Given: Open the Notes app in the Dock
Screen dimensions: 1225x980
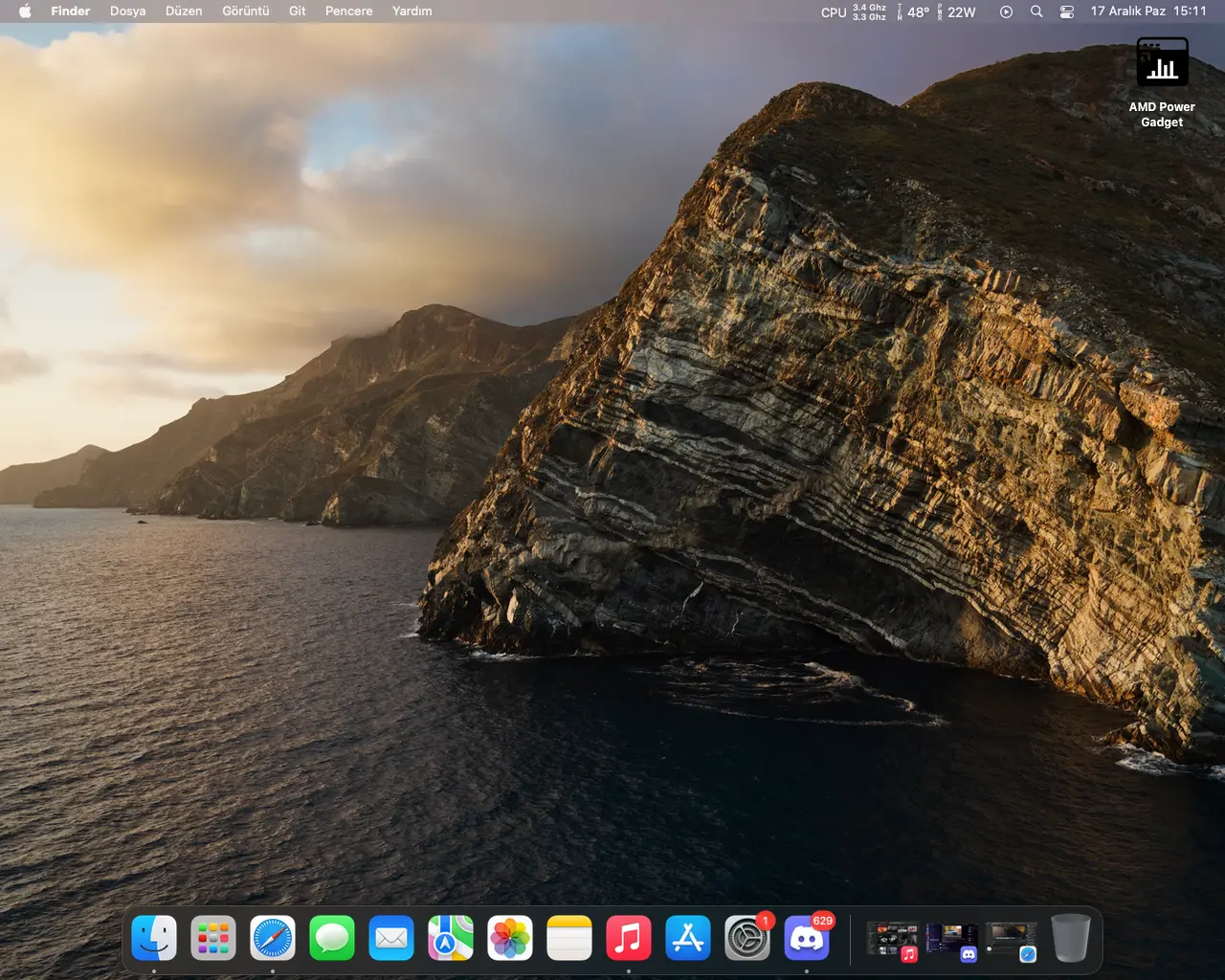Looking at the screenshot, I should click(x=569, y=938).
